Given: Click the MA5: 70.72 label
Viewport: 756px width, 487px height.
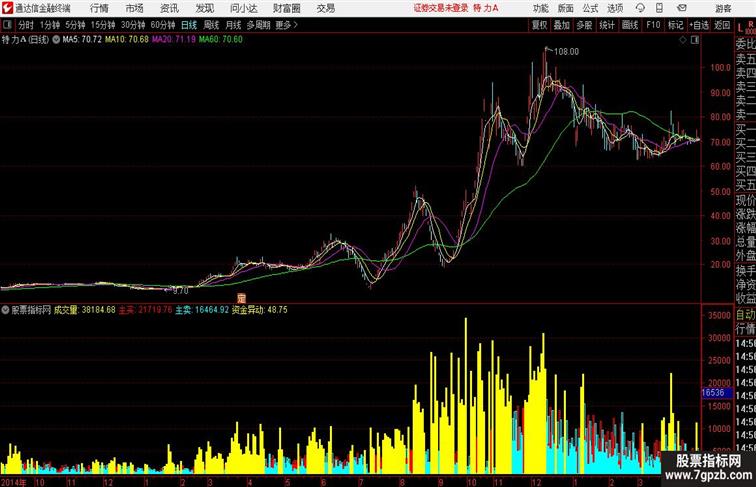Looking at the screenshot, I should [82, 40].
